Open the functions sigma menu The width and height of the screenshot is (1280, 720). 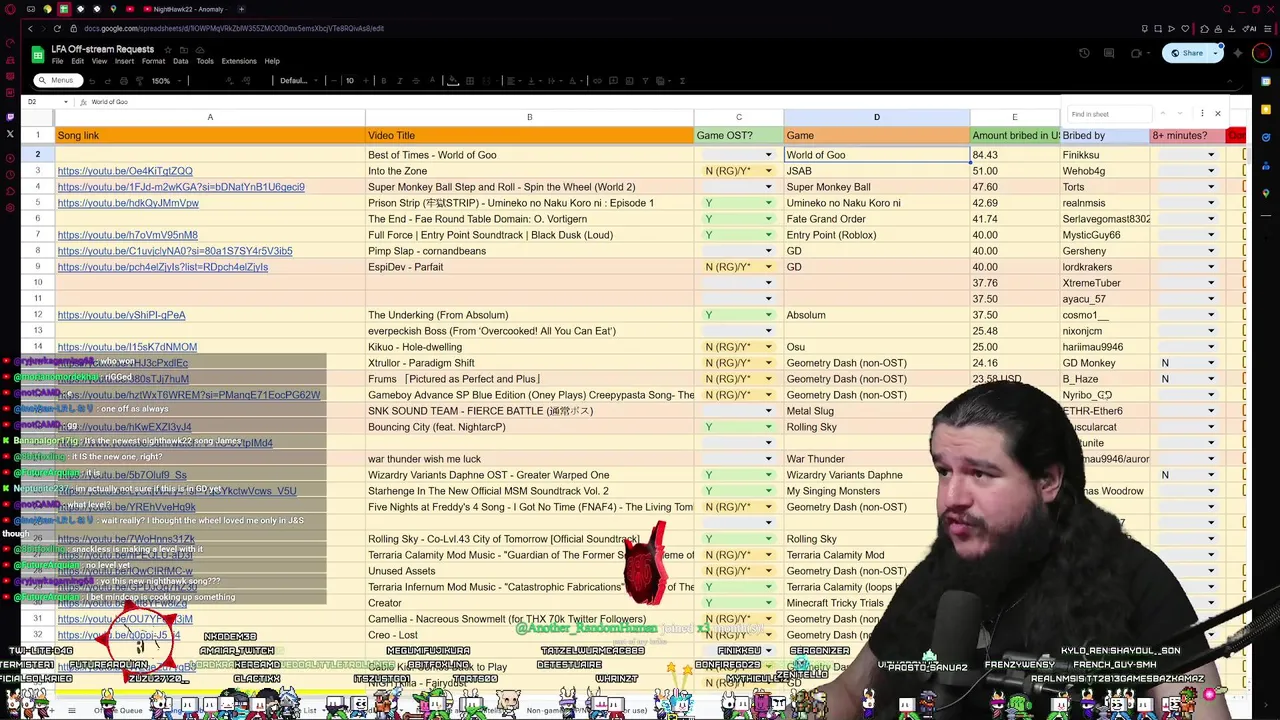coord(682,80)
